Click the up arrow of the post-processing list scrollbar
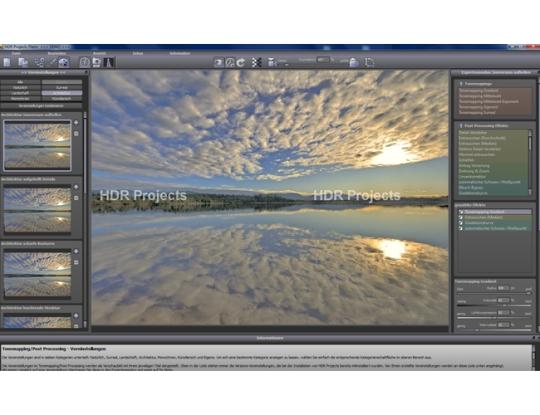This screenshot has width=540, height=415. (530, 132)
